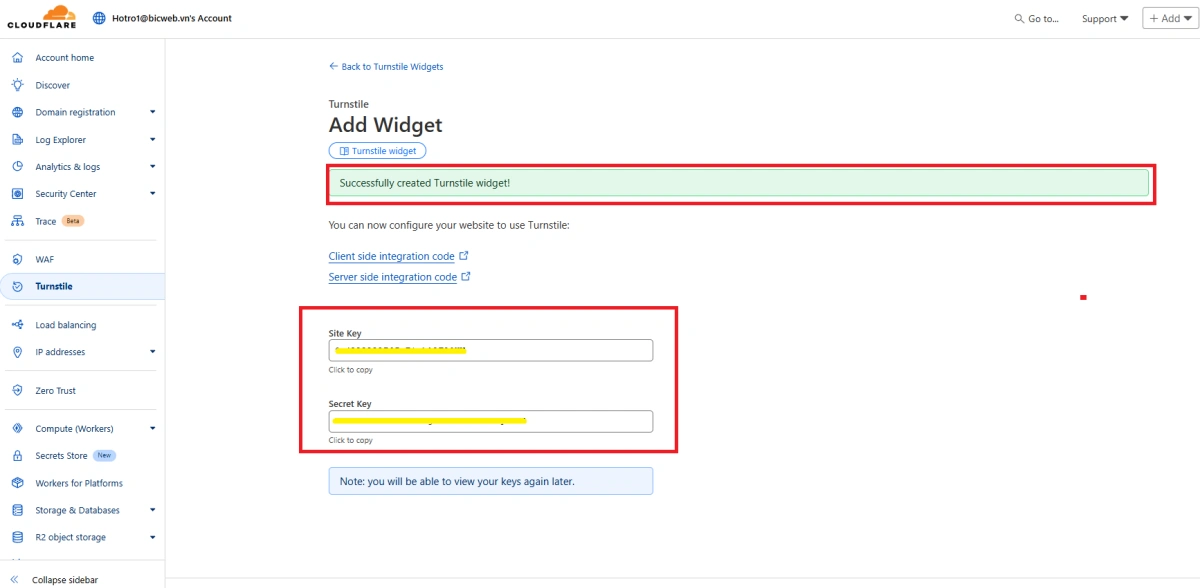Click the 'Add Widget' page heading

tap(385, 125)
